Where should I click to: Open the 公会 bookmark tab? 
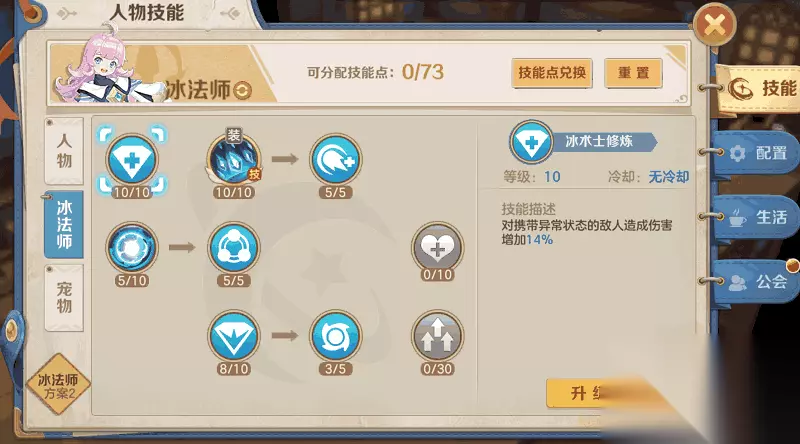click(x=757, y=281)
